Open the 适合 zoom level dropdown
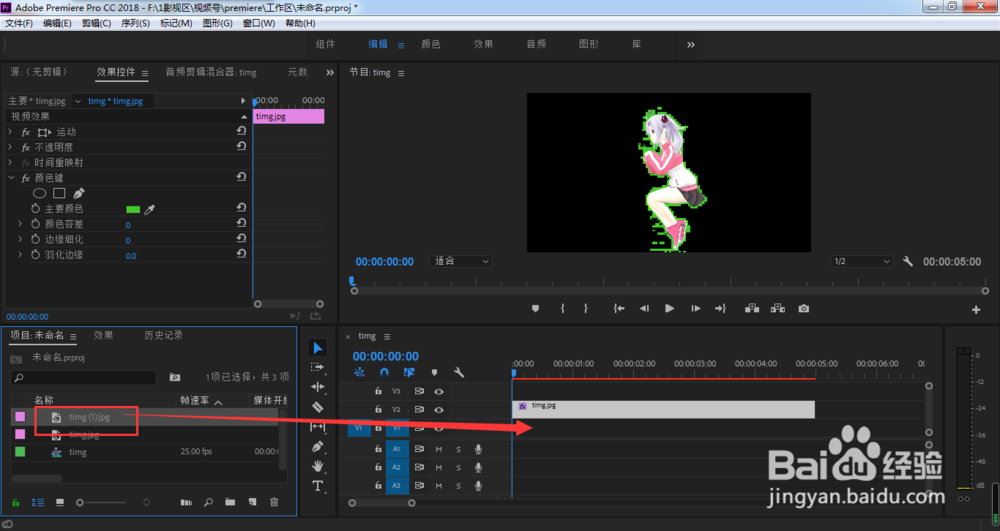 [460, 261]
